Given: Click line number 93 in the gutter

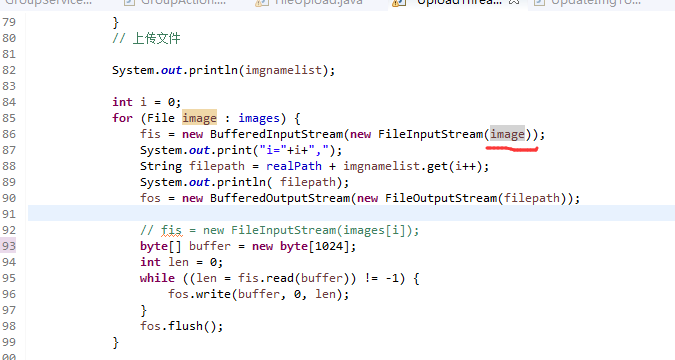Looking at the screenshot, I should click(9, 246).
